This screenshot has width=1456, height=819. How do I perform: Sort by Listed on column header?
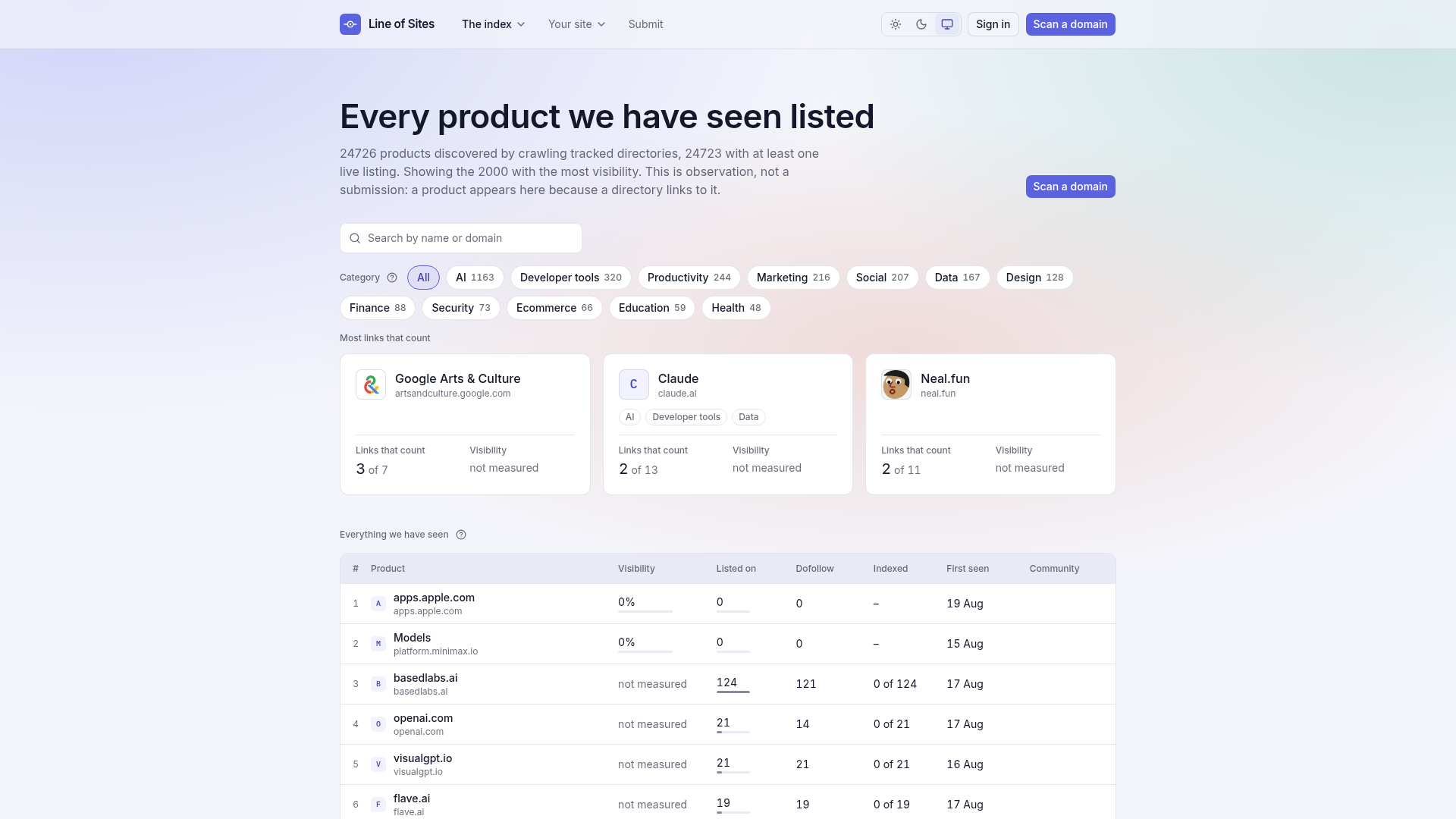click(736, 569)
